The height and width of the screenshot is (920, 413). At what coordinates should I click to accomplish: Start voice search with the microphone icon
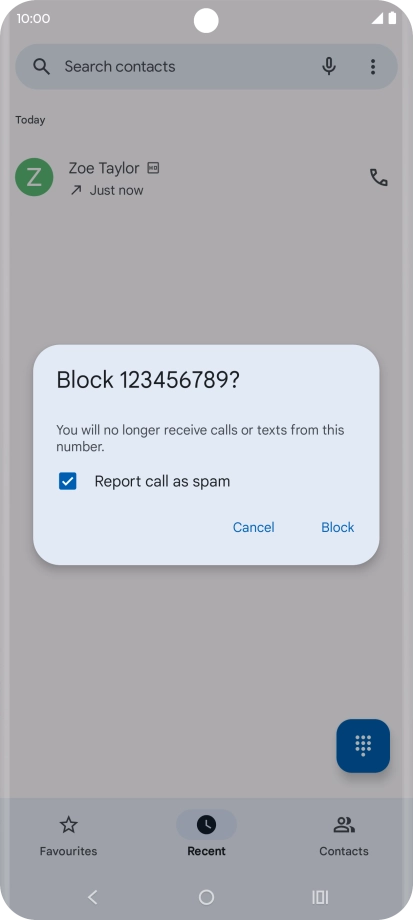coord(329,67)
